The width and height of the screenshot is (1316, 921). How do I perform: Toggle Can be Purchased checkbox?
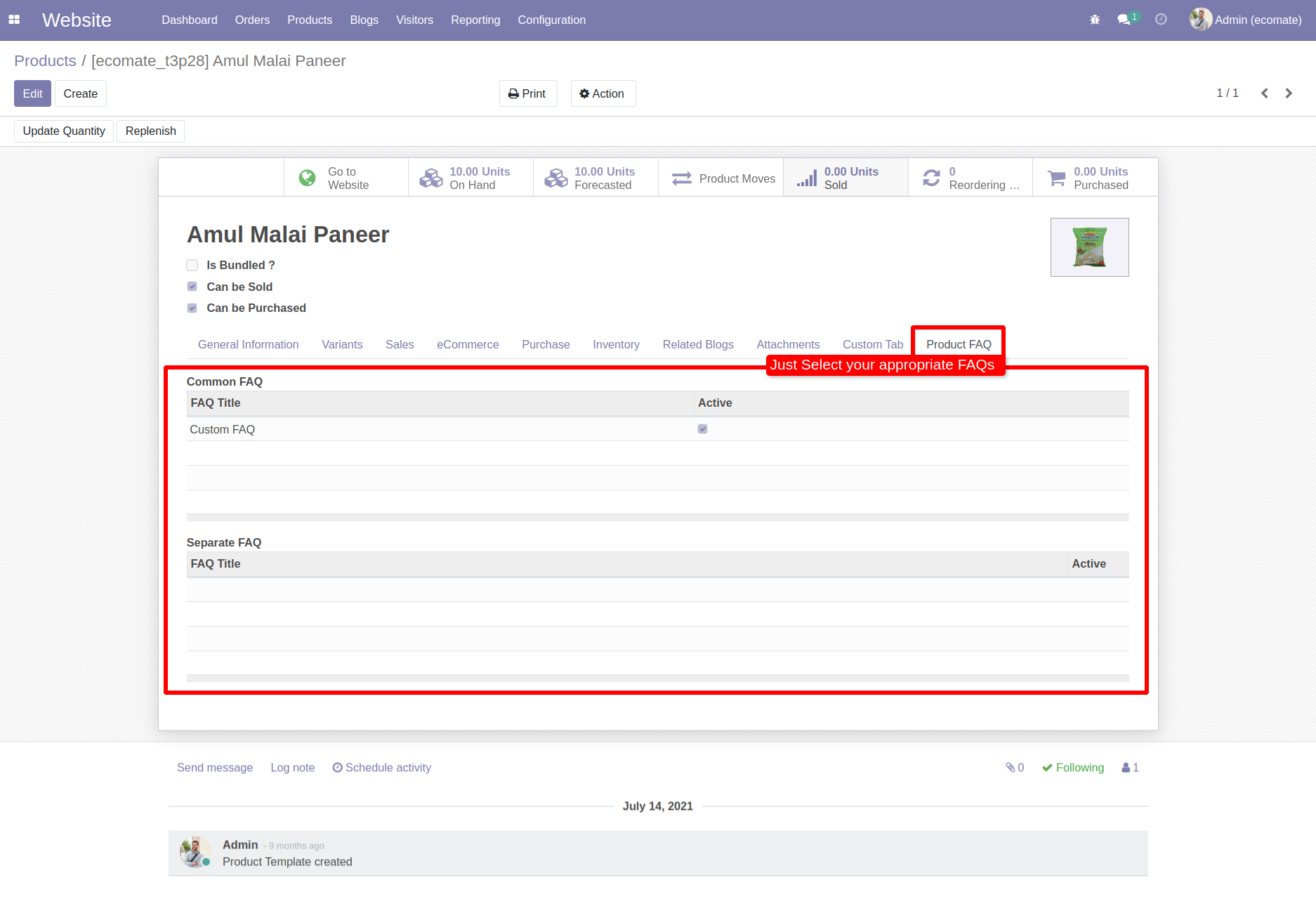(192, 308)
